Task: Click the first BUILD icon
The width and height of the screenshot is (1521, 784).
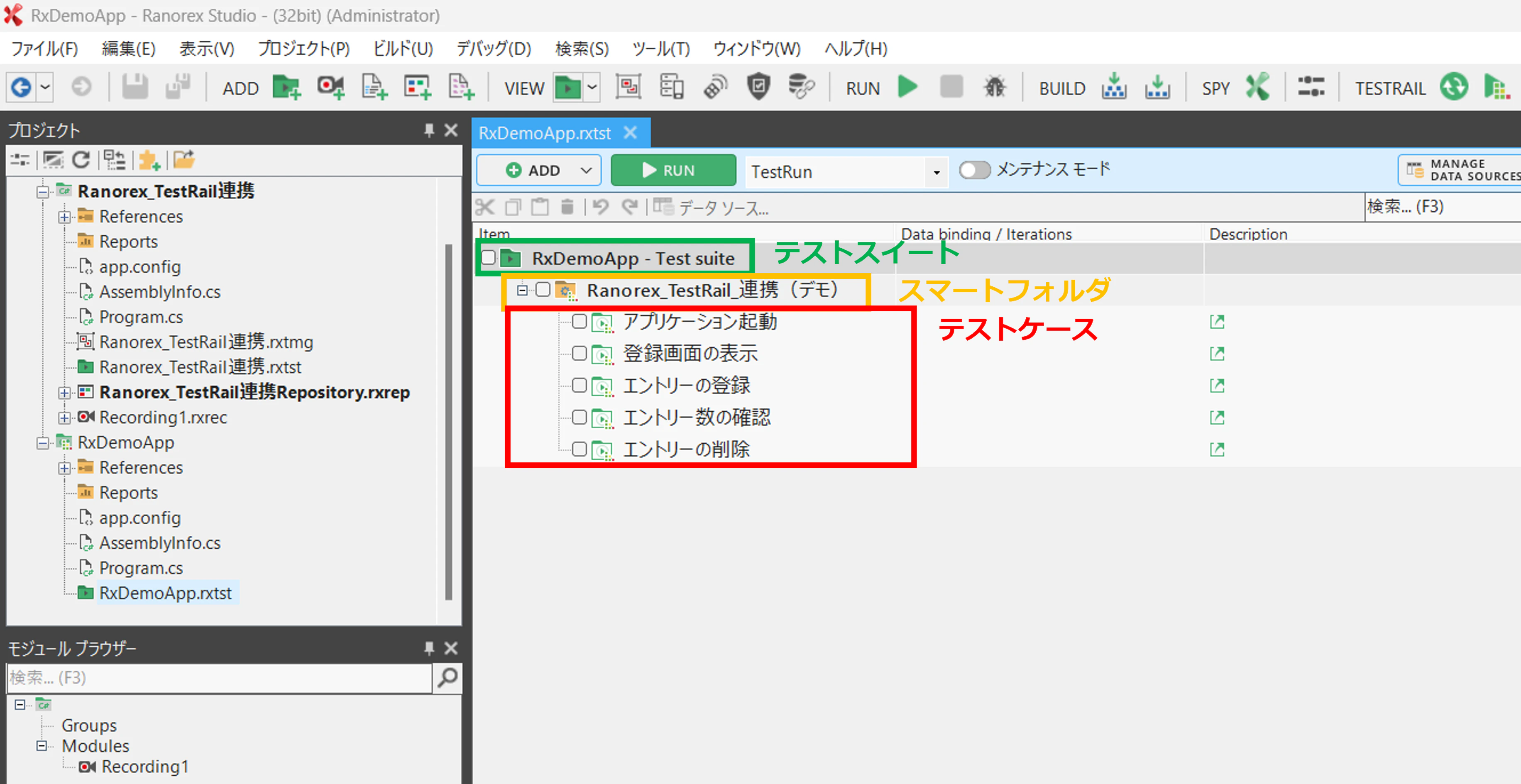Action: pos(1114,88)
